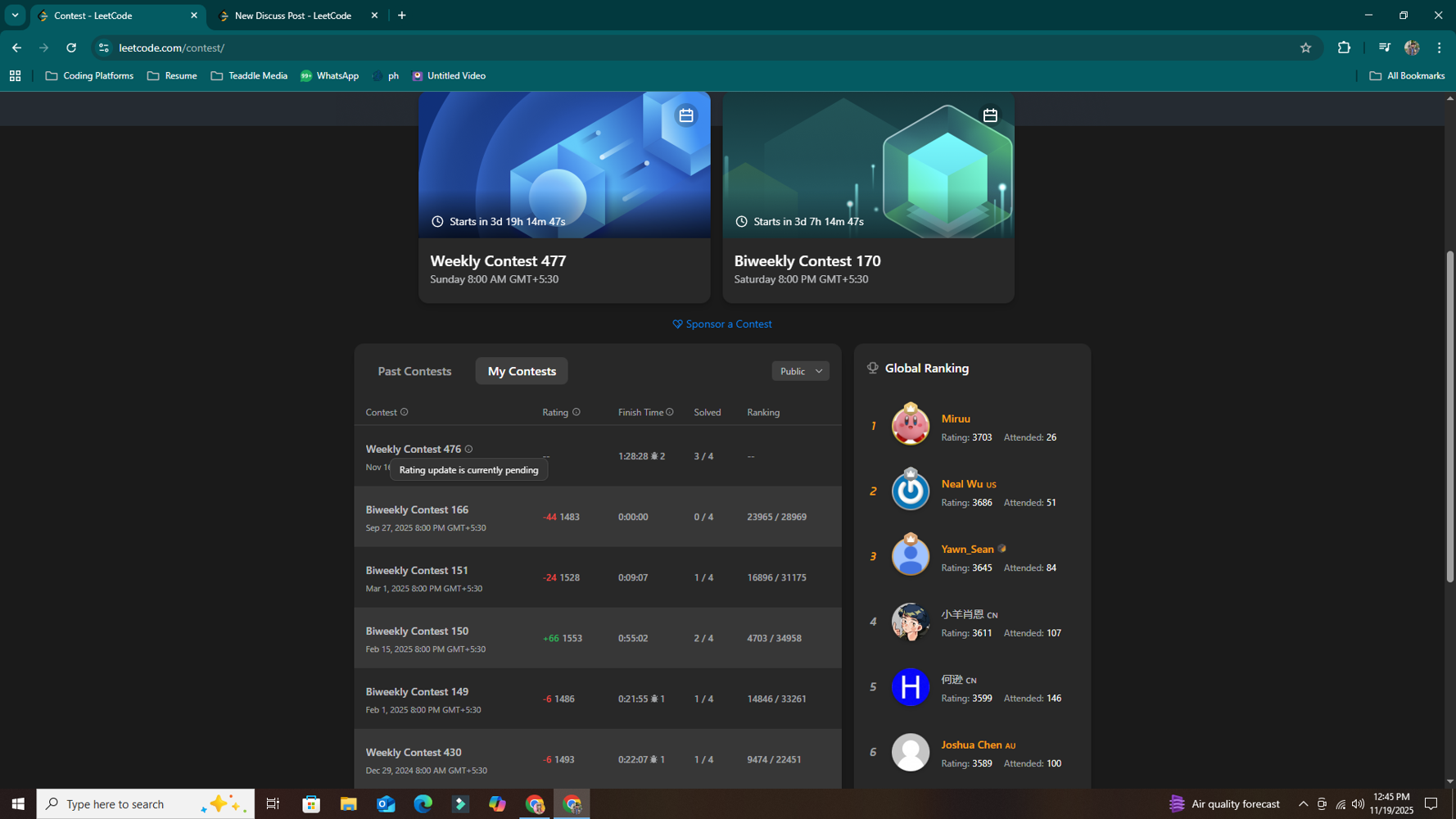Open the Public visibility dropdown

(x=800, y=371)
